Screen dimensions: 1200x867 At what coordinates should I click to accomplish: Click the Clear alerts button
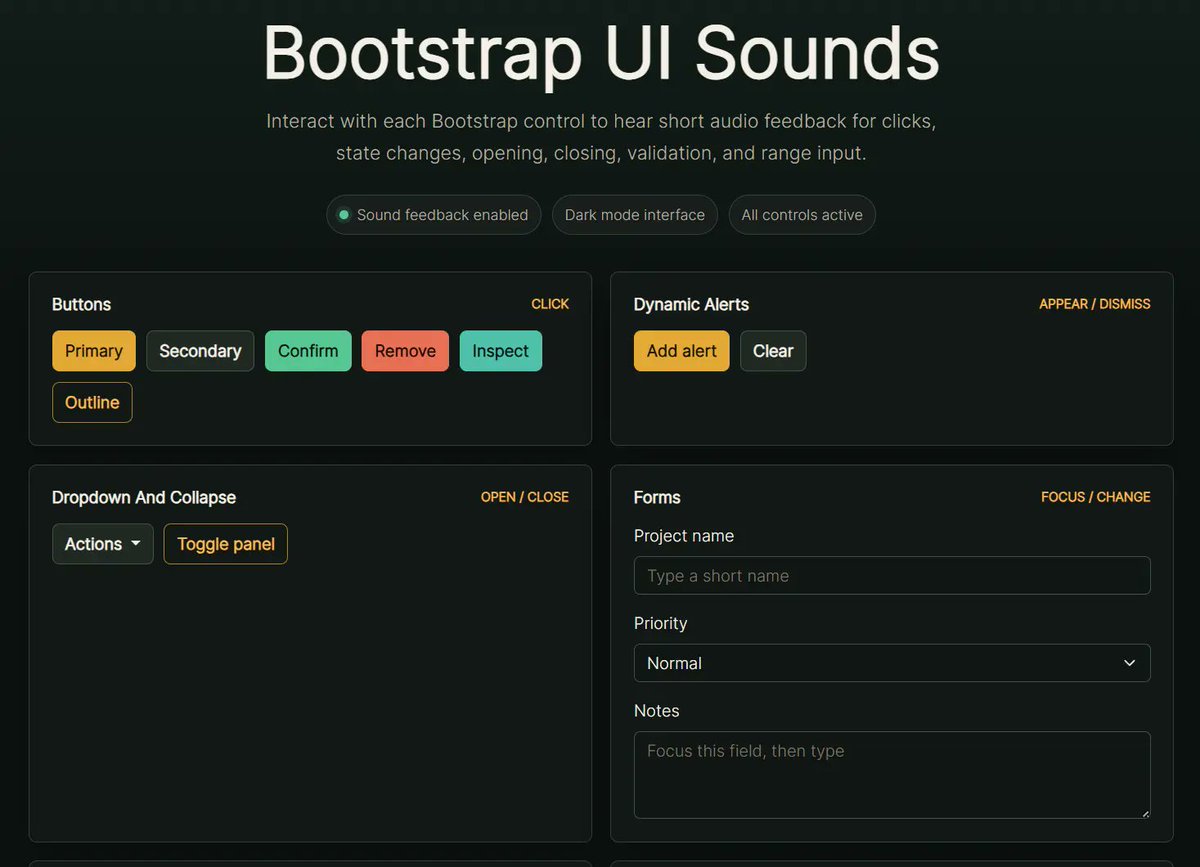coord(773,351)
